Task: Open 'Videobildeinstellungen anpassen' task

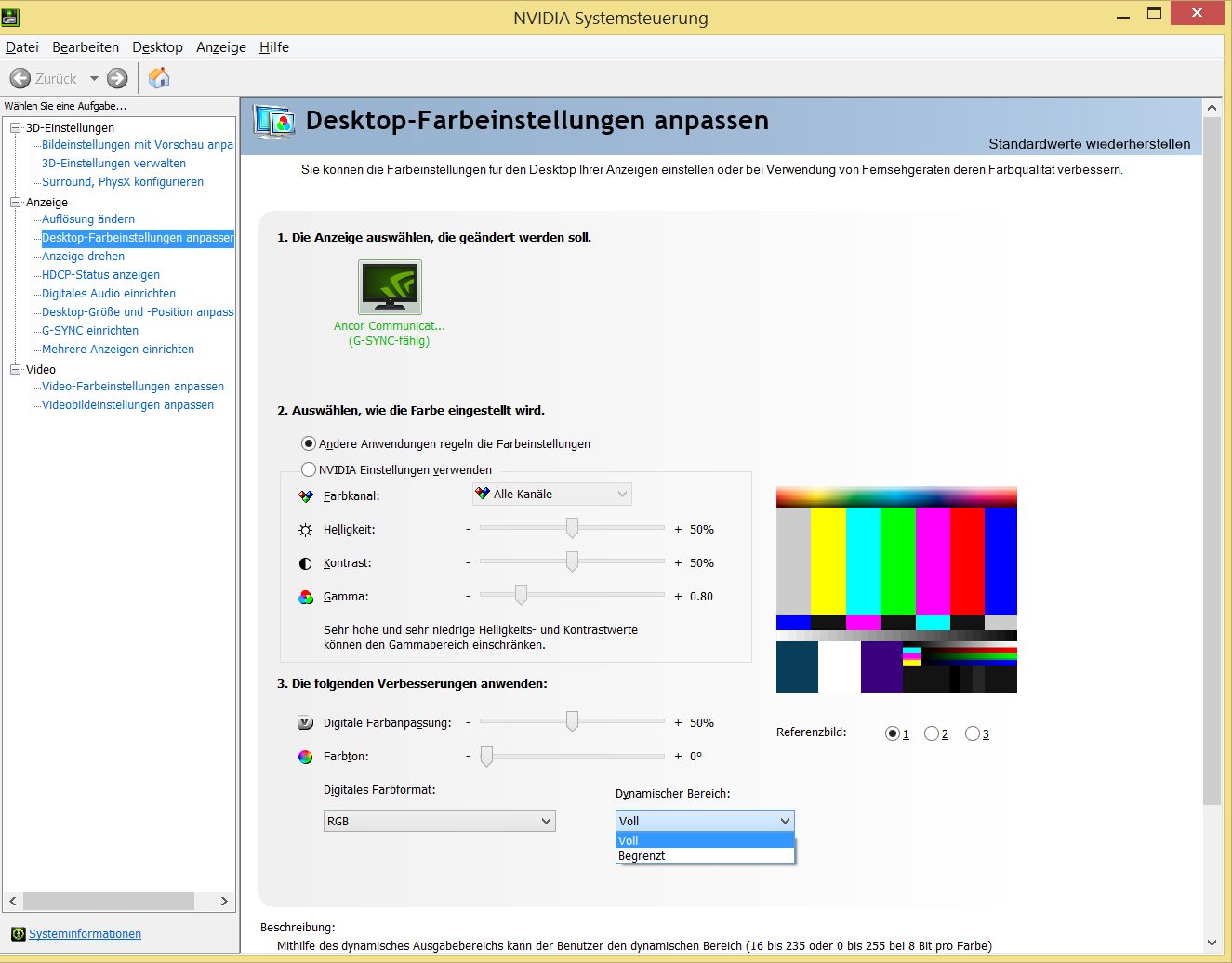Action: click(x=127, y=405)
